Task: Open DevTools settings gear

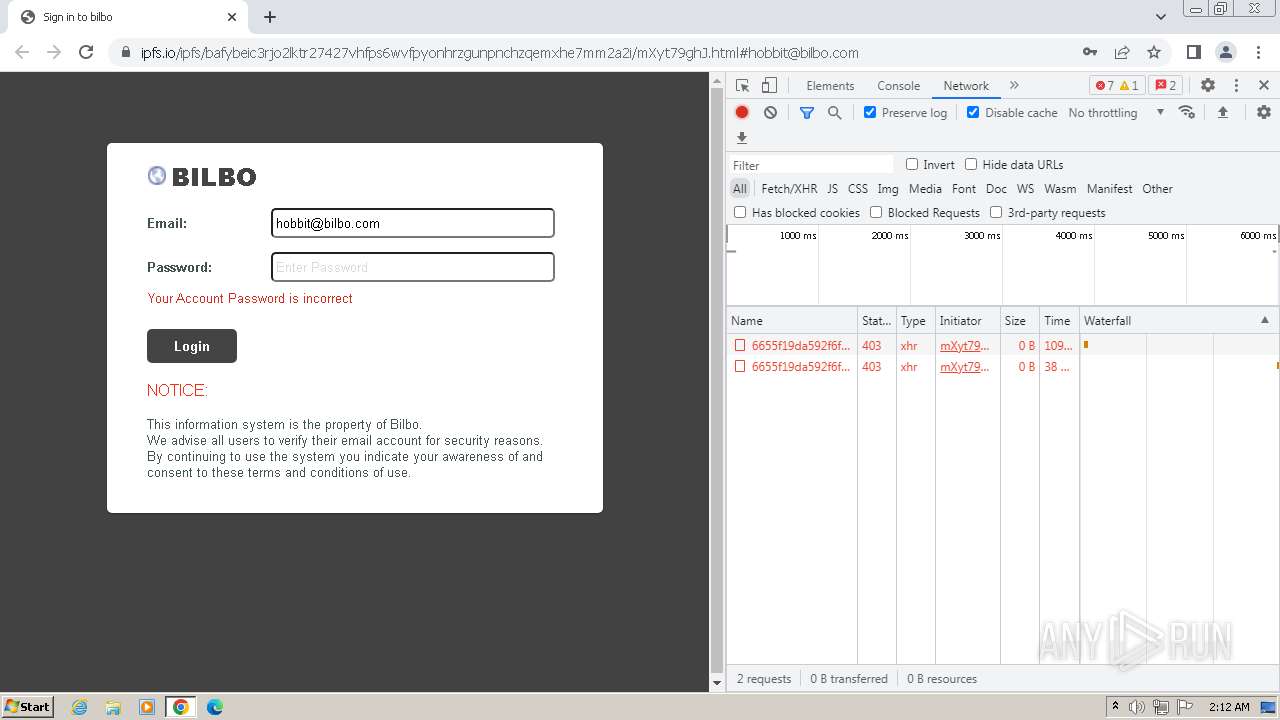Action: click(x=1208, y=86)
